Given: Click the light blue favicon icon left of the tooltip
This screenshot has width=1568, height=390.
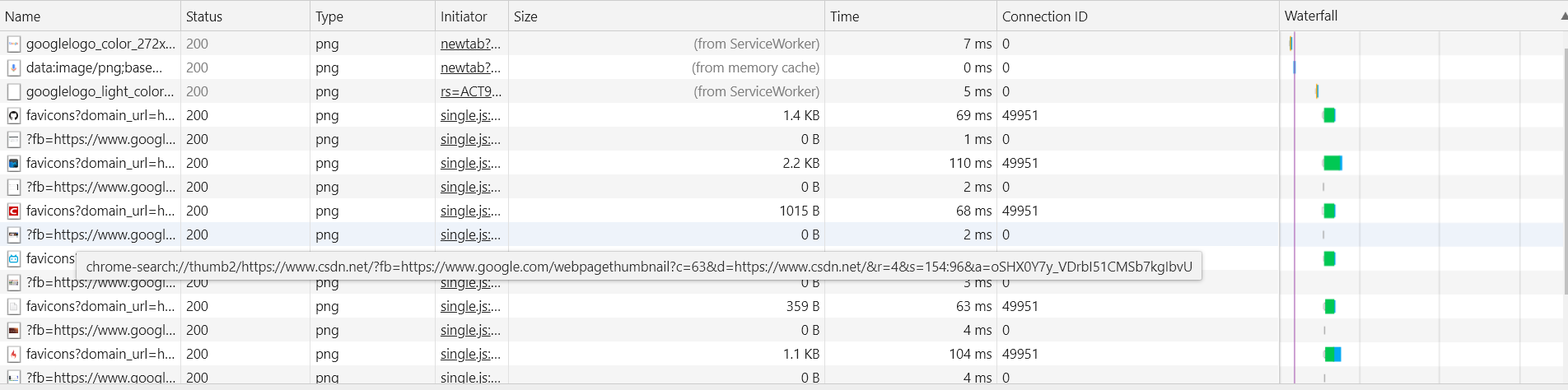Looking at the screenshot, I should [13, 259].
